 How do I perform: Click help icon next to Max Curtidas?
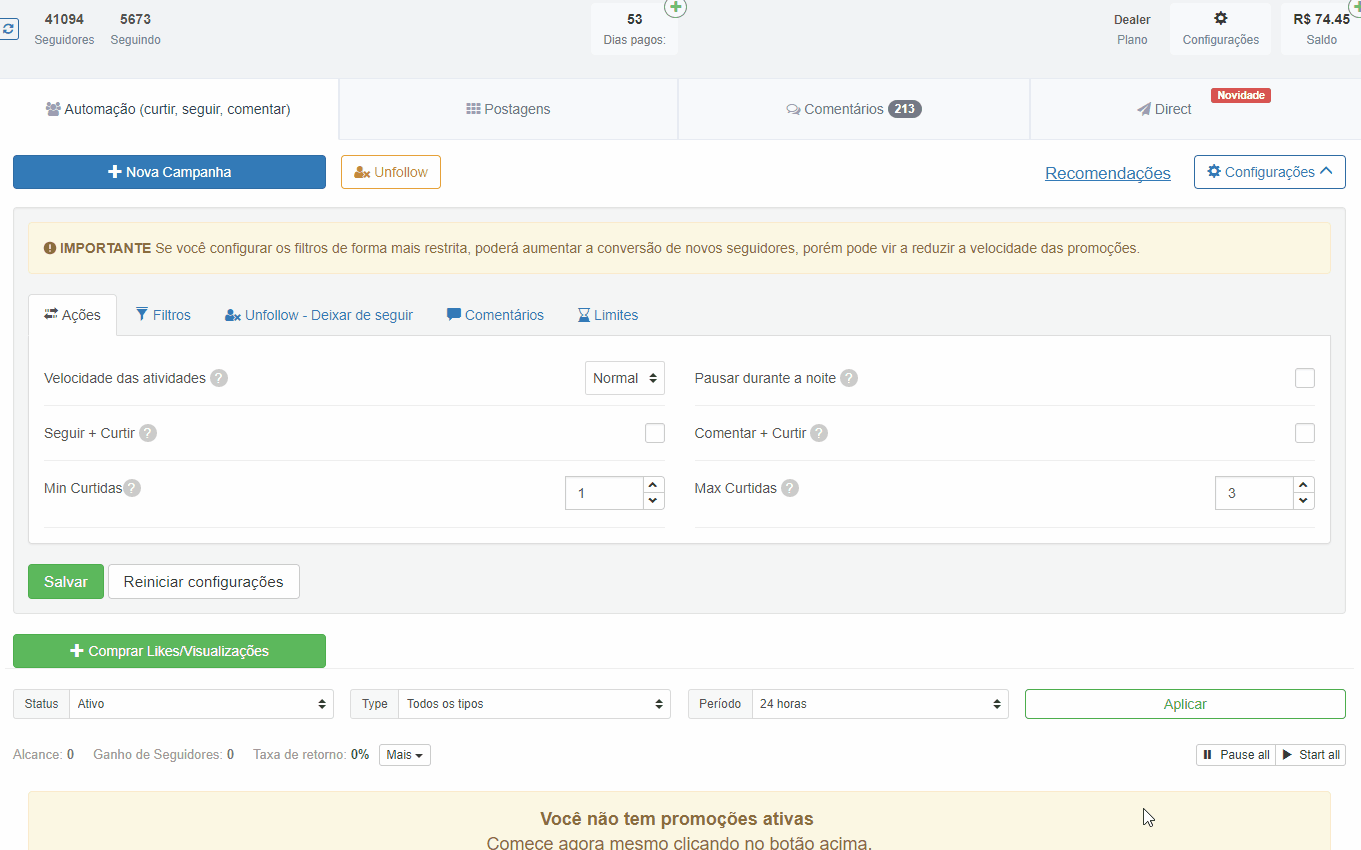(790, 488)
